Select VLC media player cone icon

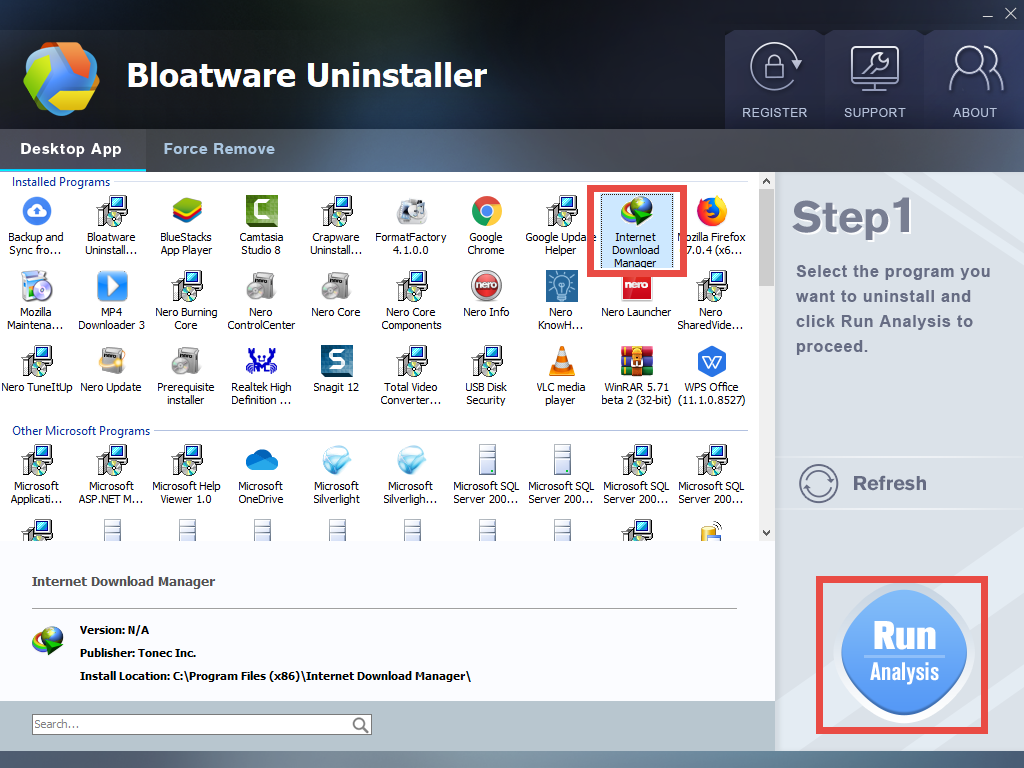tap(561, 361)
